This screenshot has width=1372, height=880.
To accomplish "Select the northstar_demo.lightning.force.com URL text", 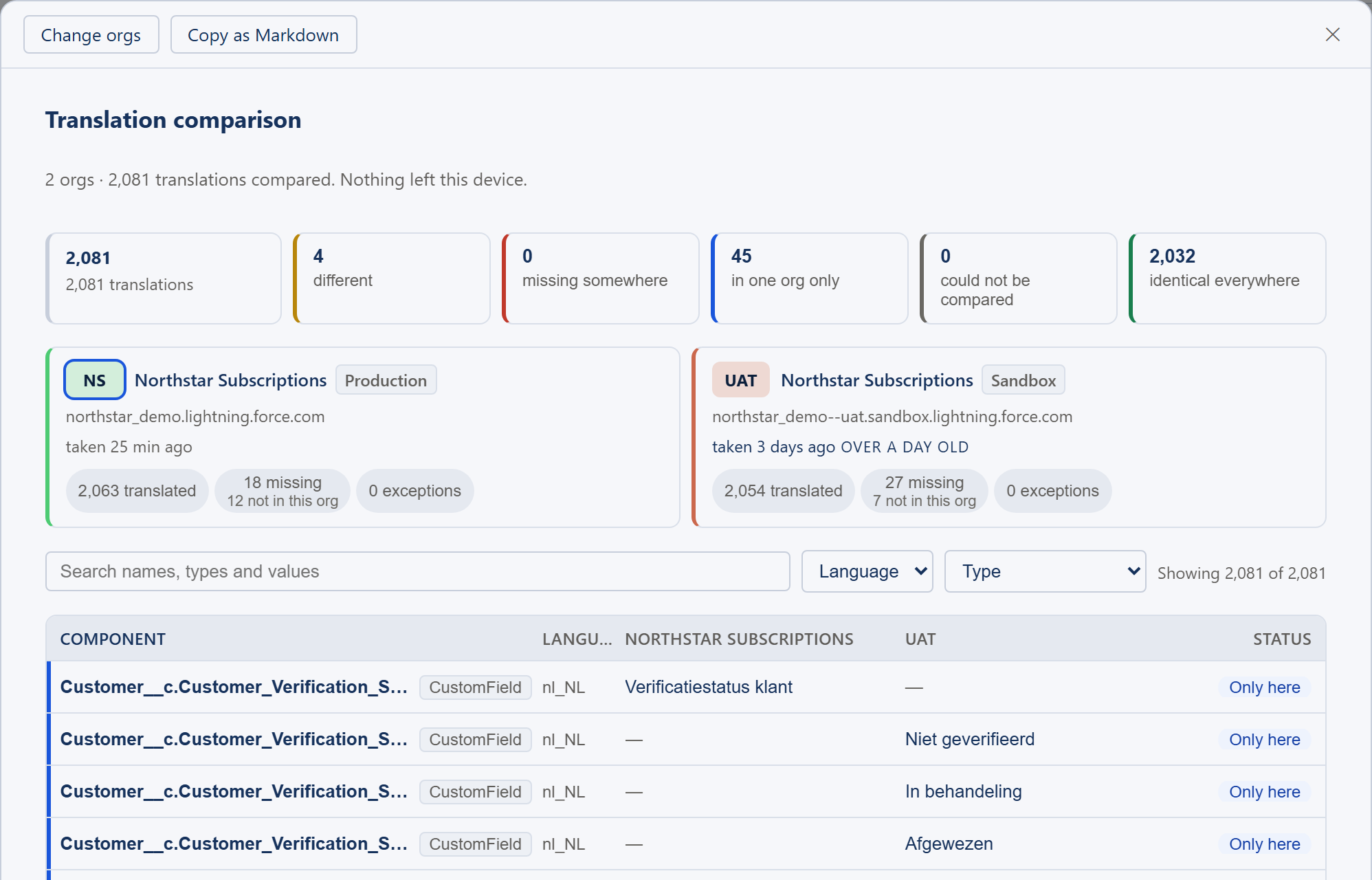I will point(195,417).
